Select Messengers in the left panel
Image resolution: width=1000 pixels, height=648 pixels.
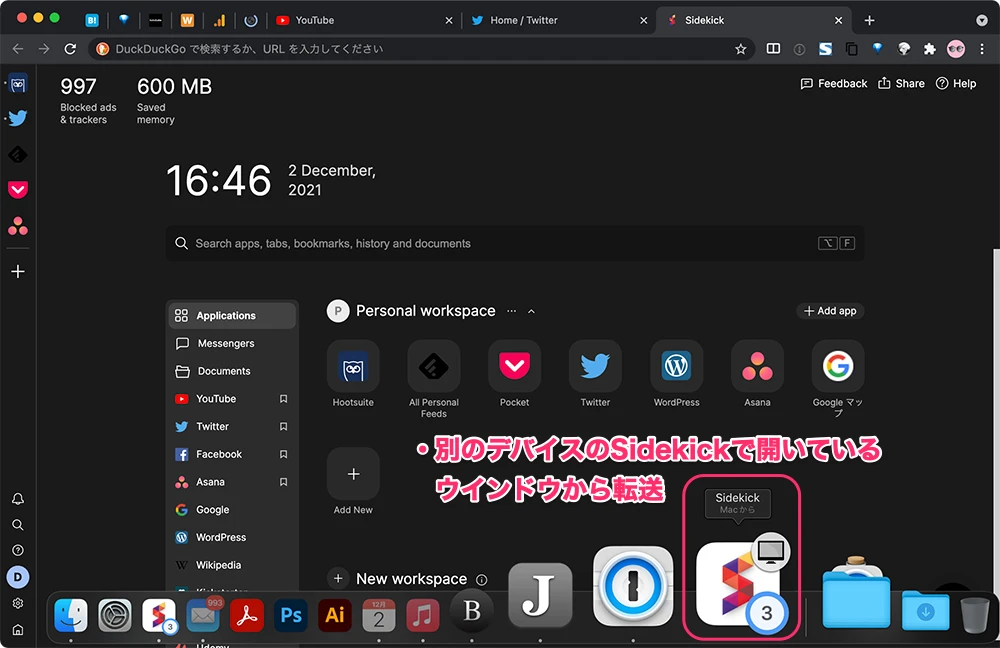[232, 344]
